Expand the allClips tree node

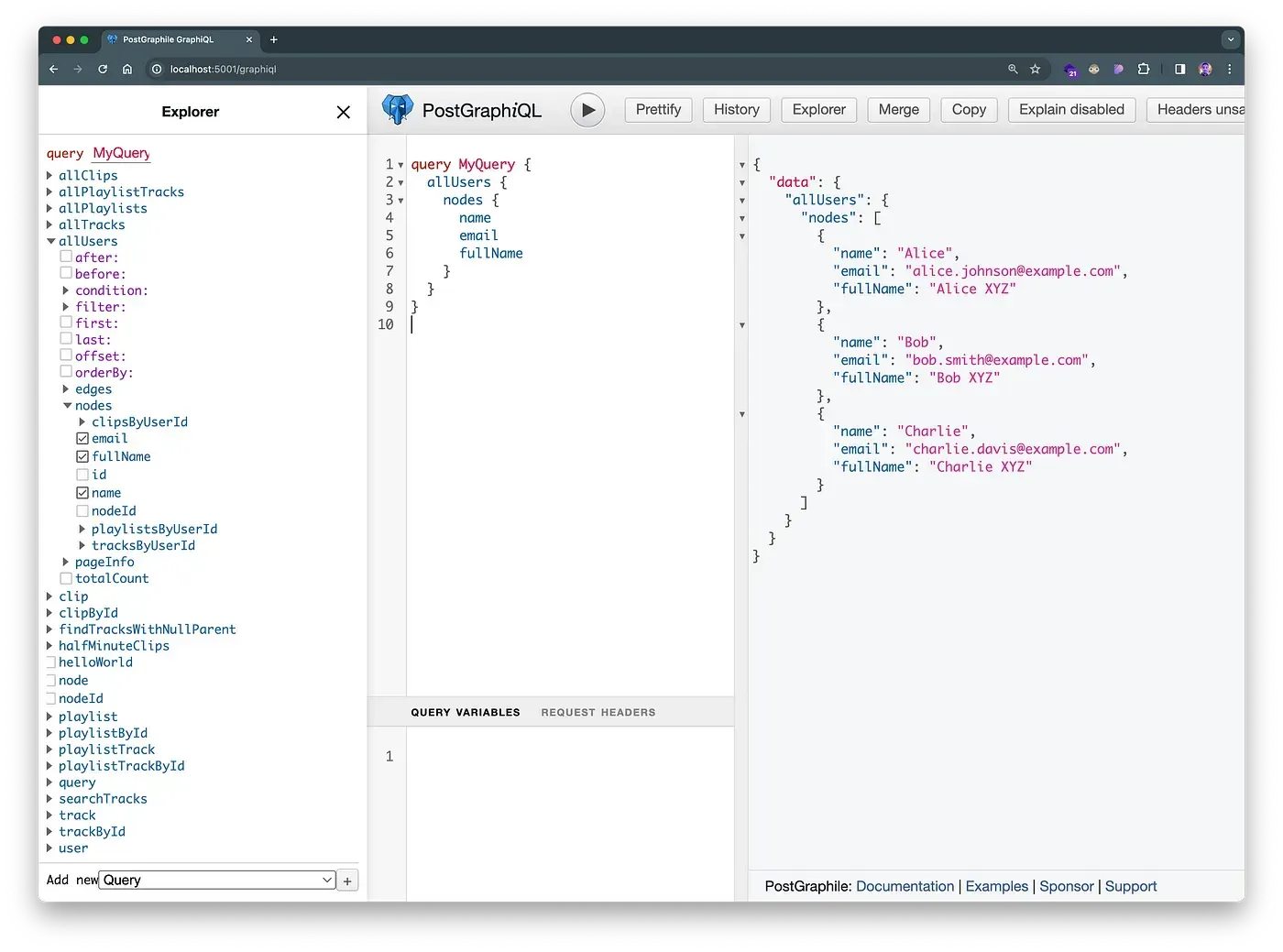[x=50, y=175]
